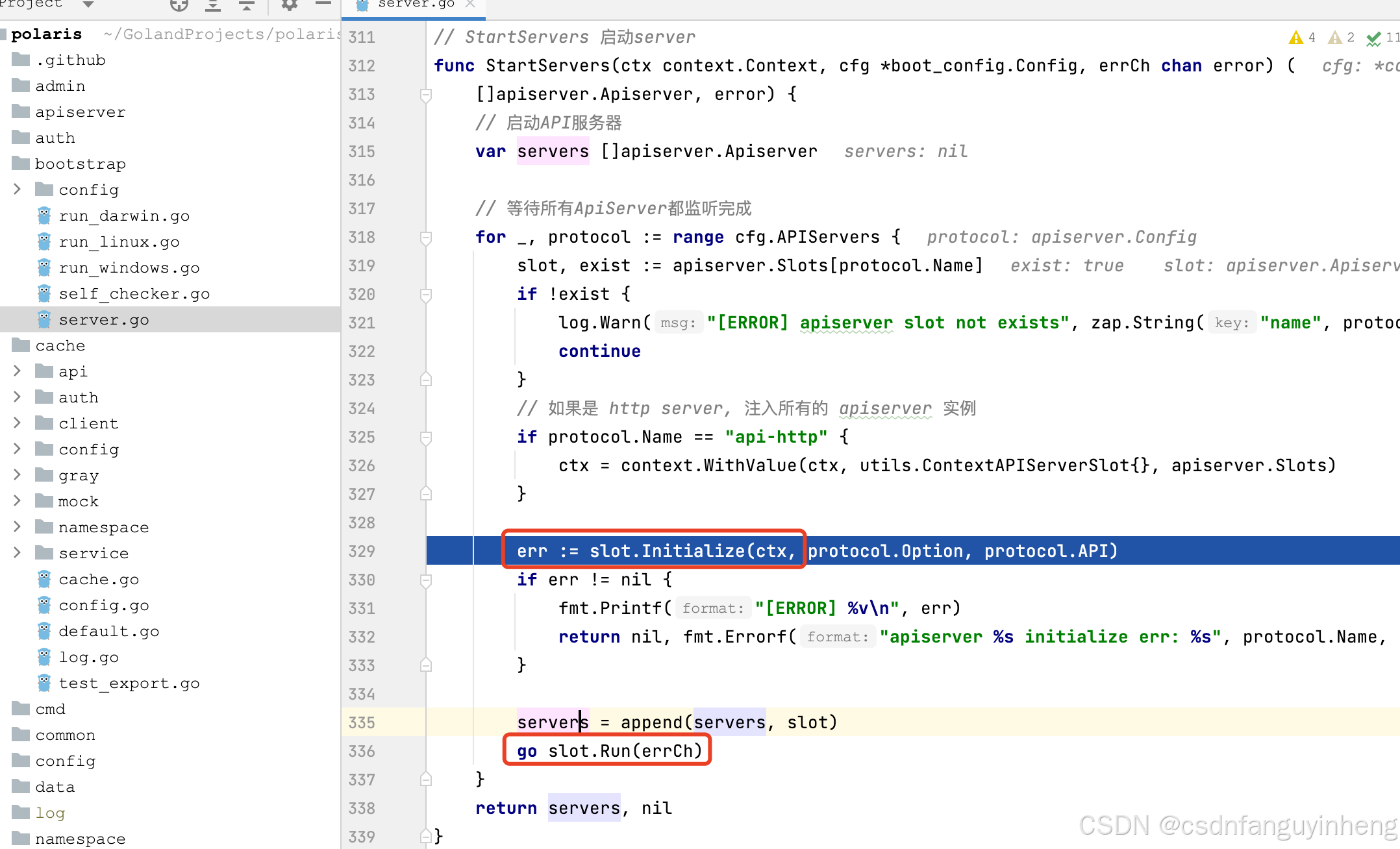Open self_checker.go in the project tree
The width and height of the screenshot is (1400, 849).
134,294
